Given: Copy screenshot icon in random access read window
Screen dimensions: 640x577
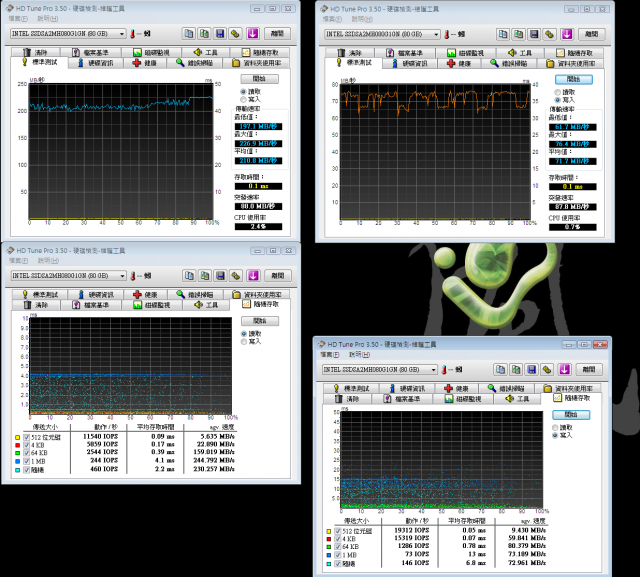Looking at the screenshot, I should [x=205, y=276].
